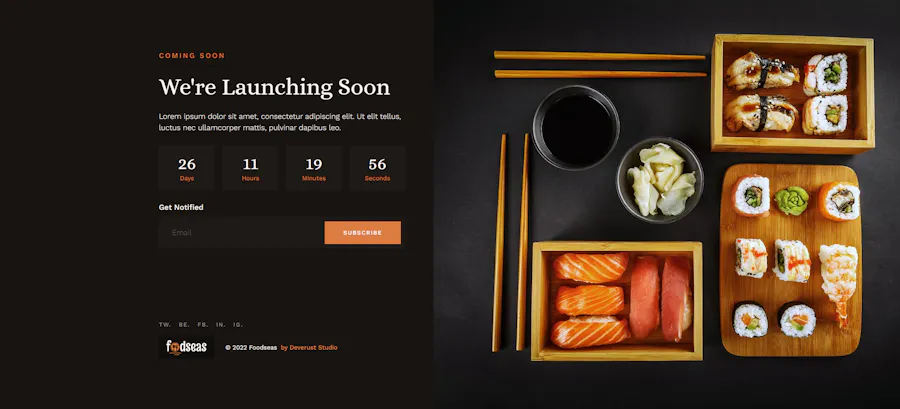Click the 19 Minutes countdown box
The width and height of the screenshot is (900, 409).
coord(314,168)
